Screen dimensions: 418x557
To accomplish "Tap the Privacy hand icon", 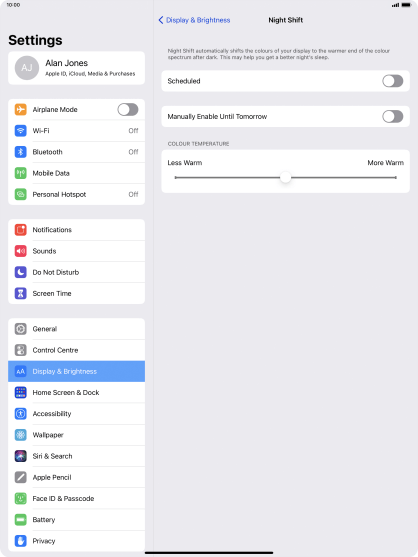I will point(21,541).
